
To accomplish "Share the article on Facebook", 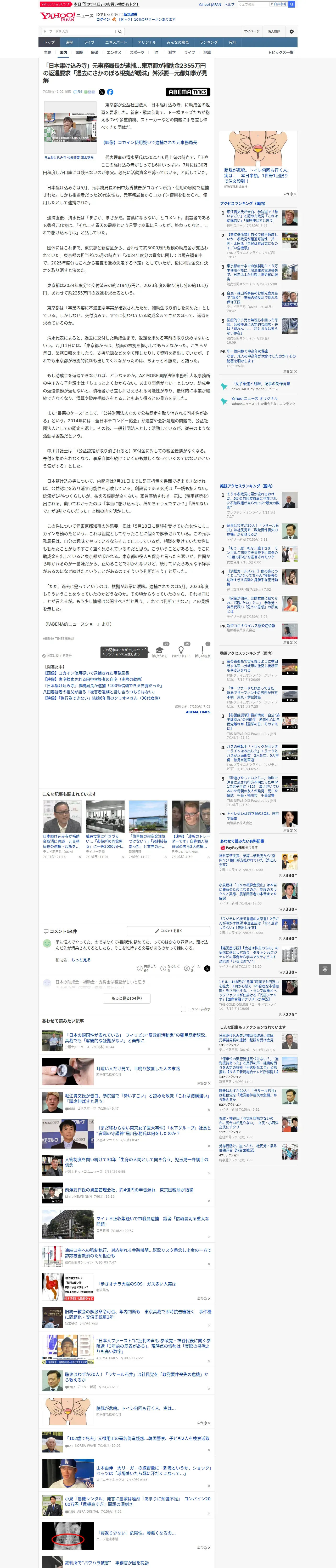I will (x=110, y=92).
